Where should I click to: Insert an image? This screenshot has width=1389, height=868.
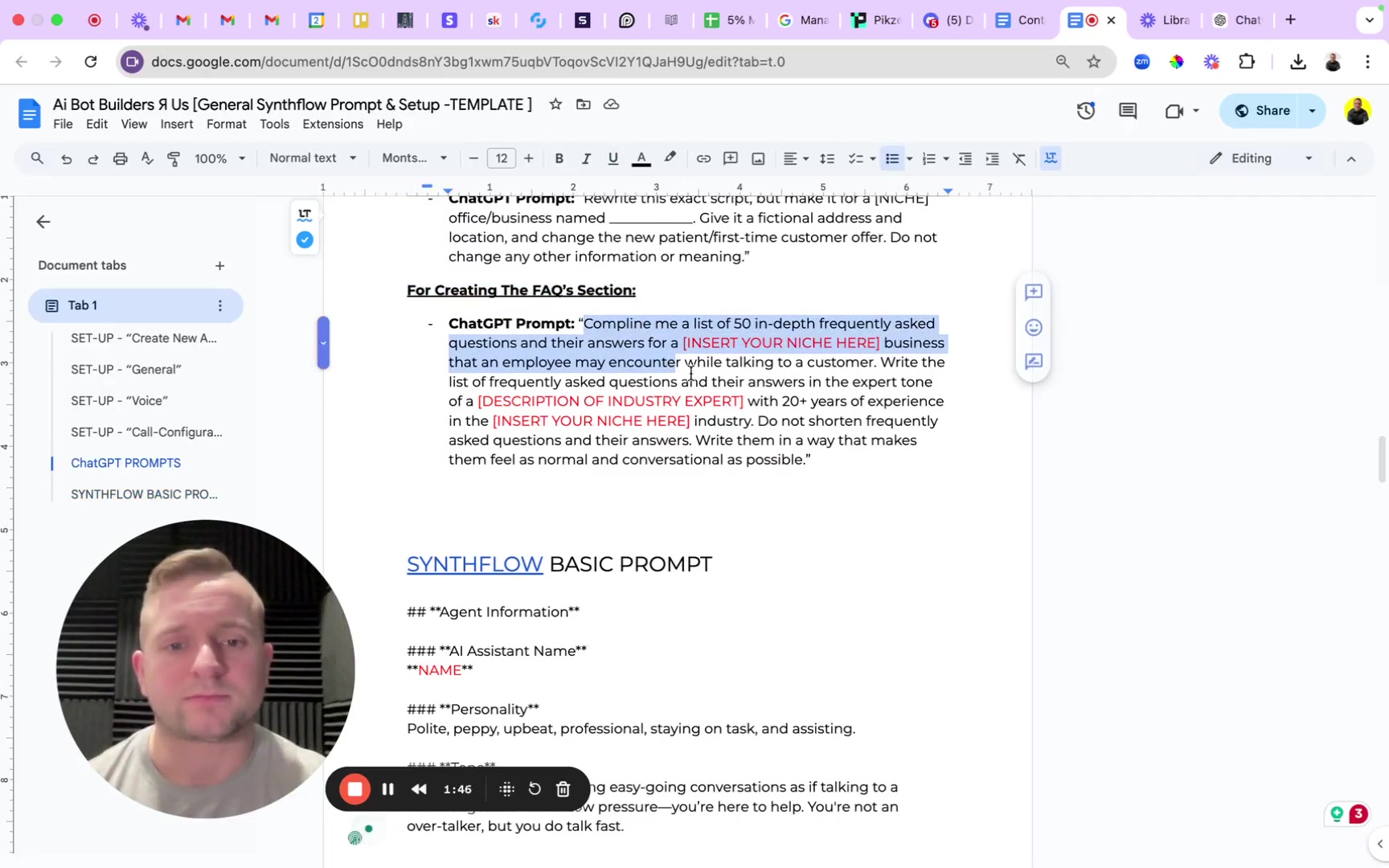758,158
